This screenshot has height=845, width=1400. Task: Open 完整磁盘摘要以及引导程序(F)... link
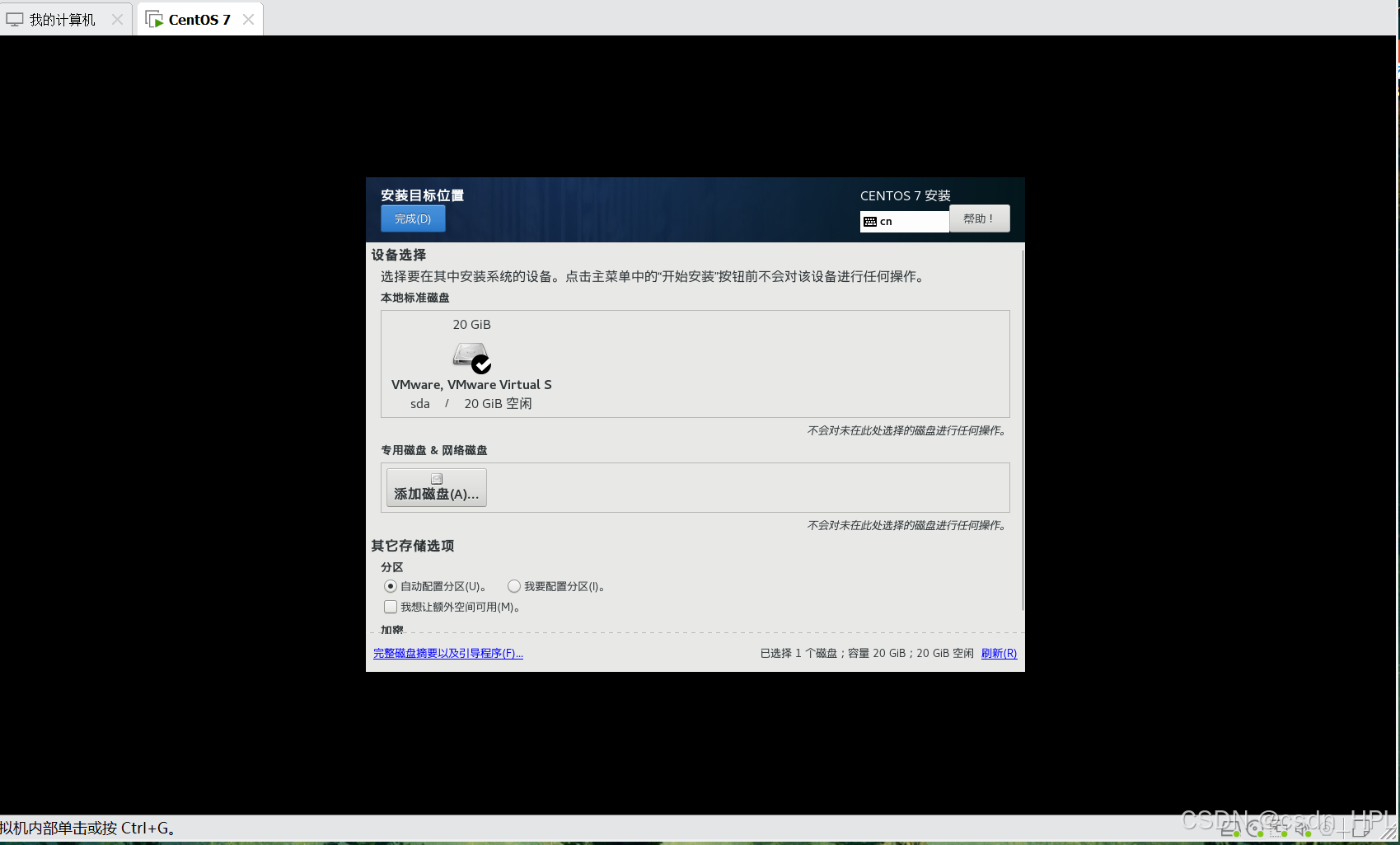(x=448, y=653)
